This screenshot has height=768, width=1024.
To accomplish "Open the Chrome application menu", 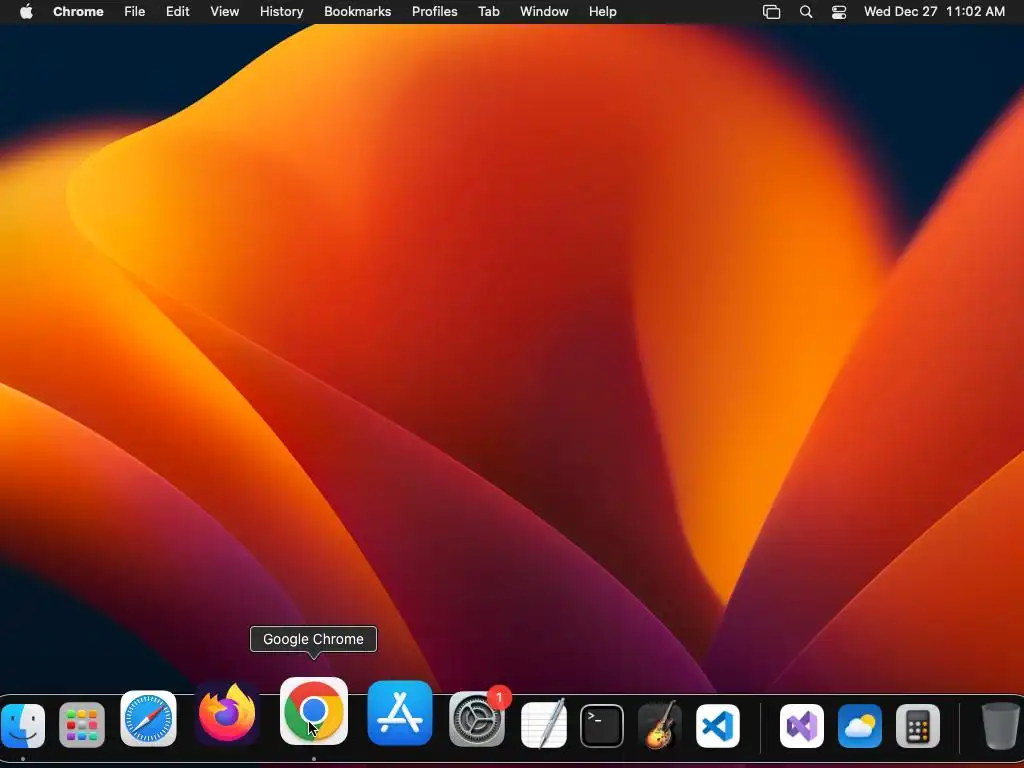I will [78, 12].
